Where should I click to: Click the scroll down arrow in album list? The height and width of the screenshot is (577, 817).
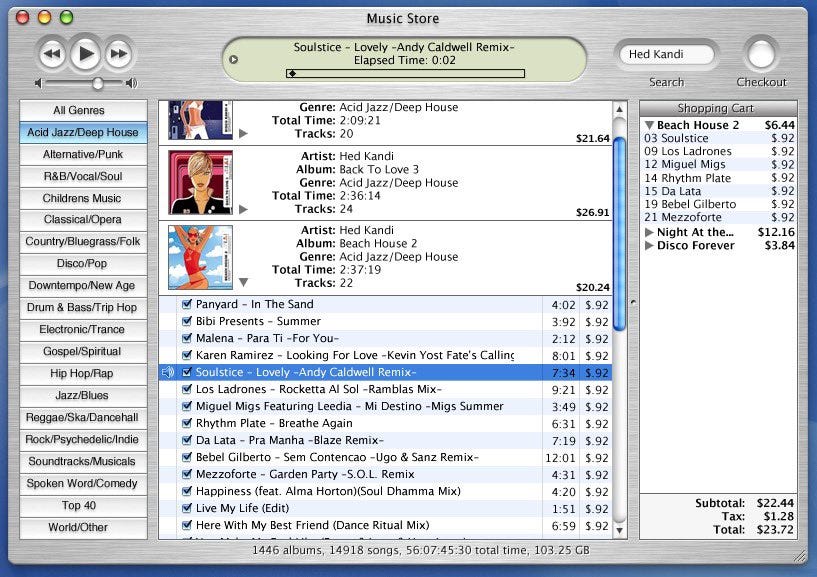click(x=619, y=531)
